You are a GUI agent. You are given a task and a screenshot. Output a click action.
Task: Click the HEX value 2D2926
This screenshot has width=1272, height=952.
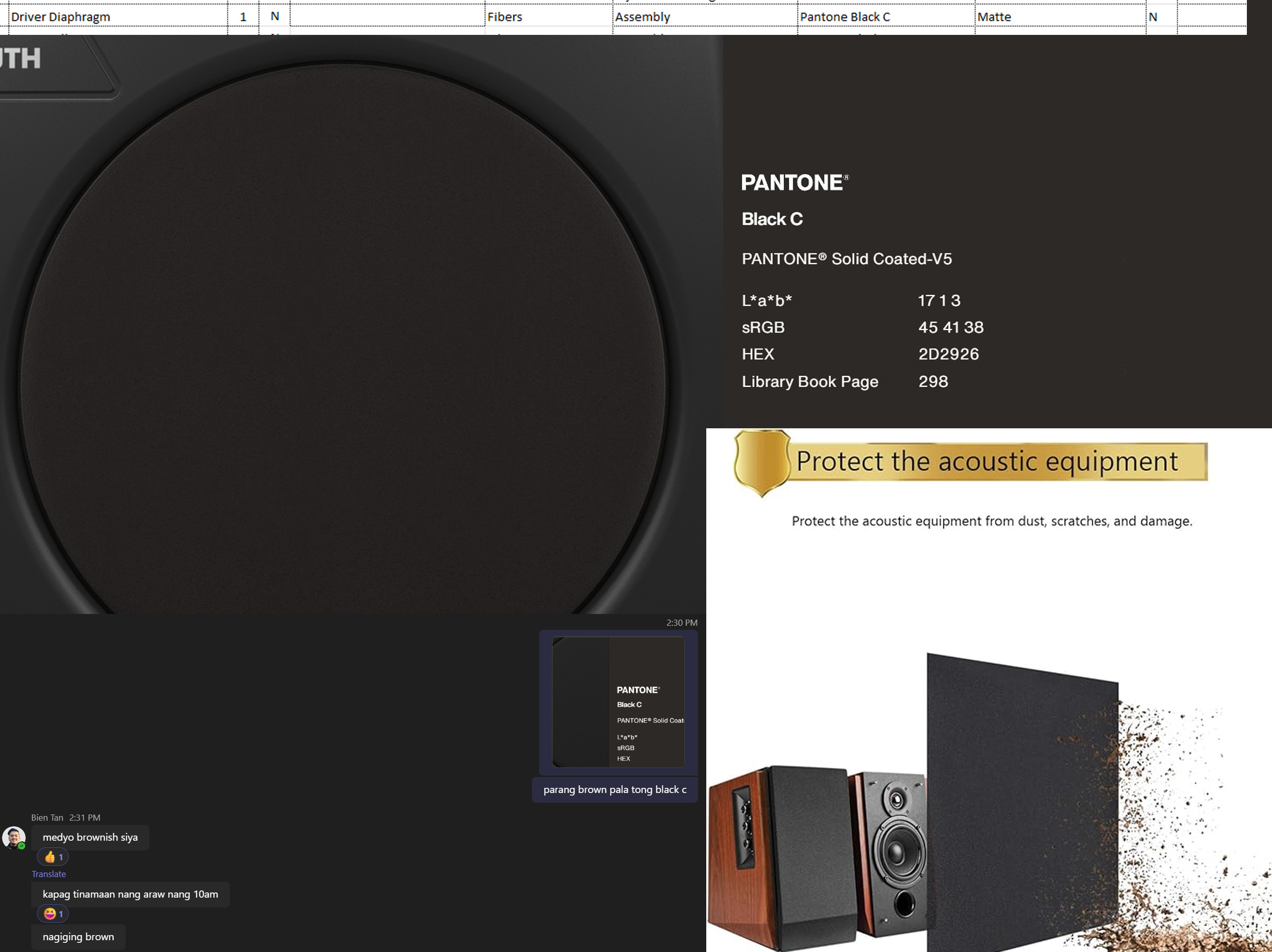[x=948, y=354]
